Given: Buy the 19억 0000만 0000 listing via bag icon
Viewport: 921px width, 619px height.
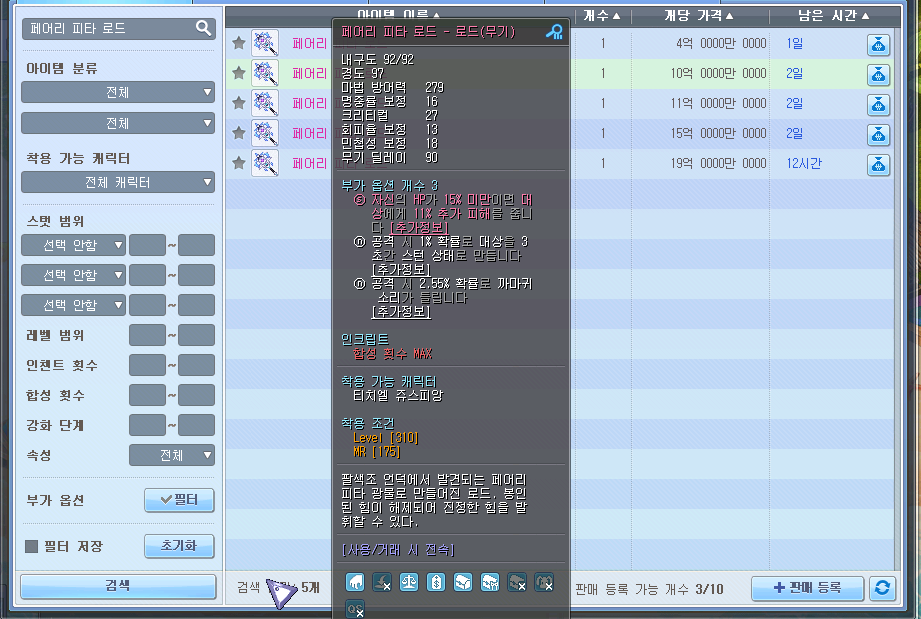Looking at the screenshot, I should coord(878,164).
